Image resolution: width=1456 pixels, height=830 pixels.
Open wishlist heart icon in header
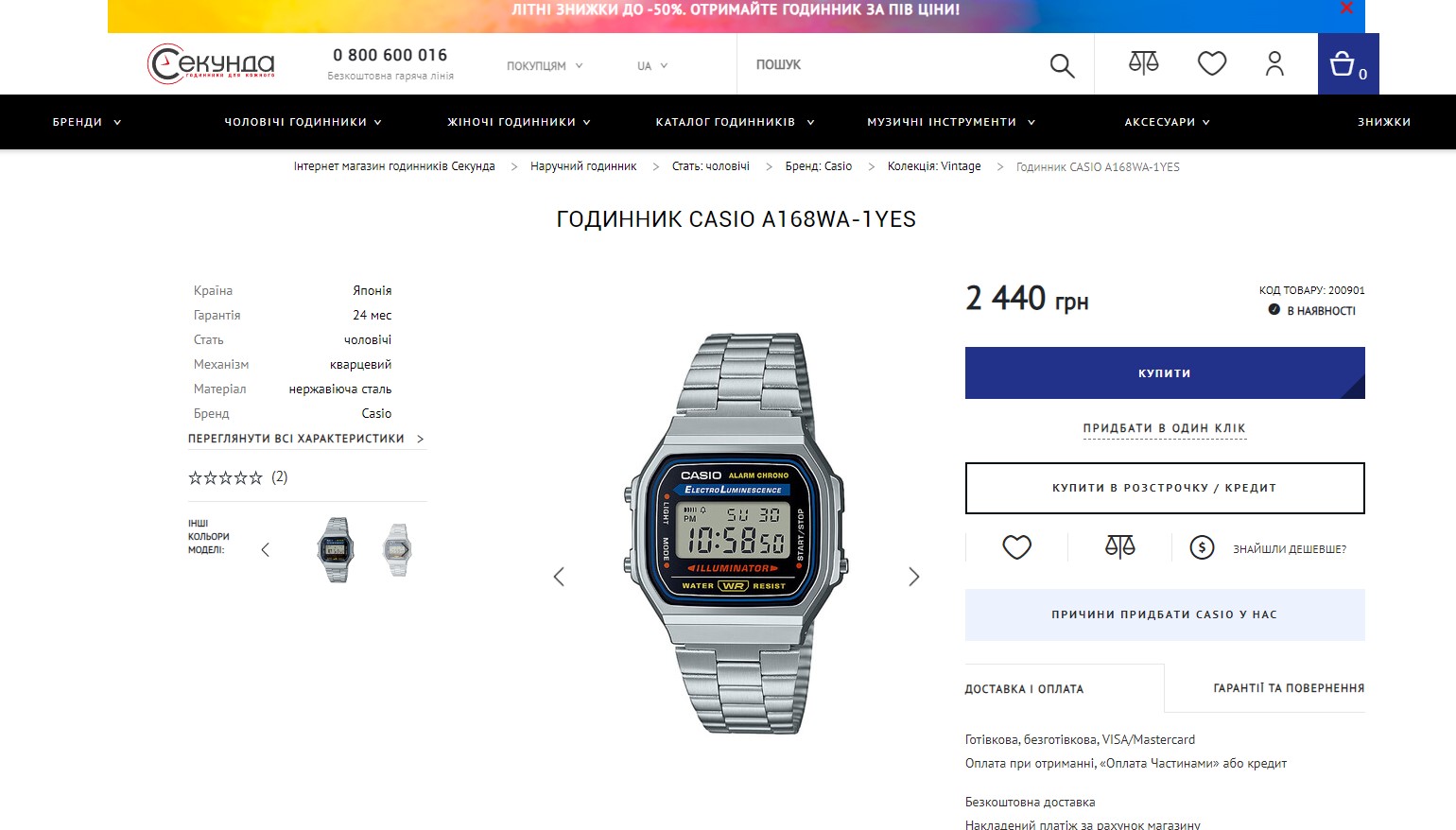pos(1212,63)
